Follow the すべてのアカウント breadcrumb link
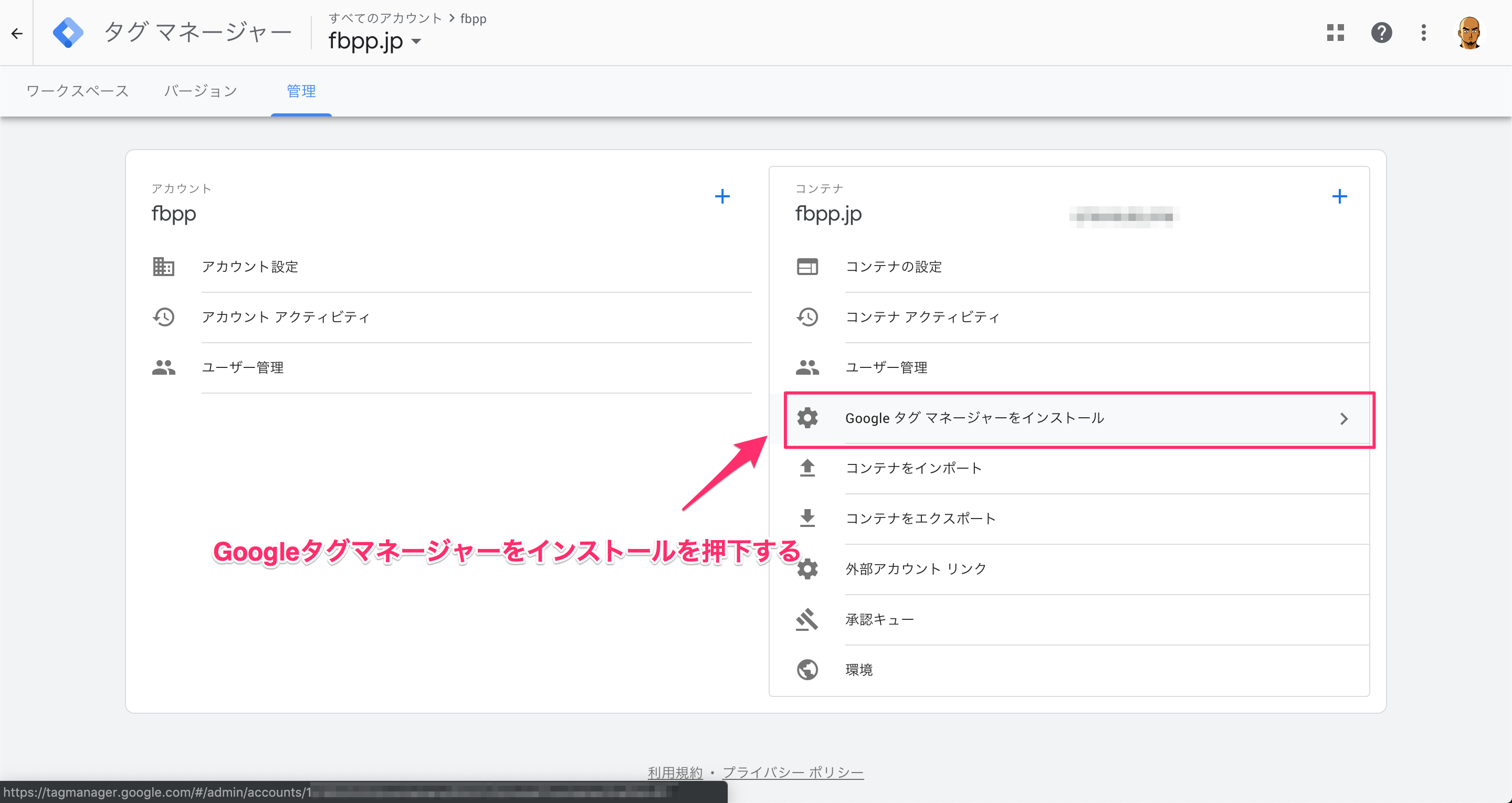This screenshot has width=1512, height=803. [385, 18]
